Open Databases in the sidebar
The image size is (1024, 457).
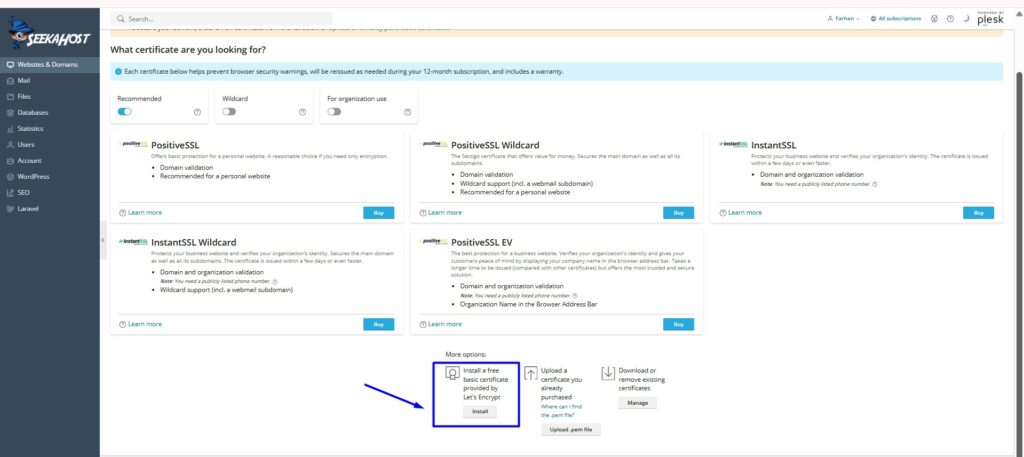tap(50, 113)
